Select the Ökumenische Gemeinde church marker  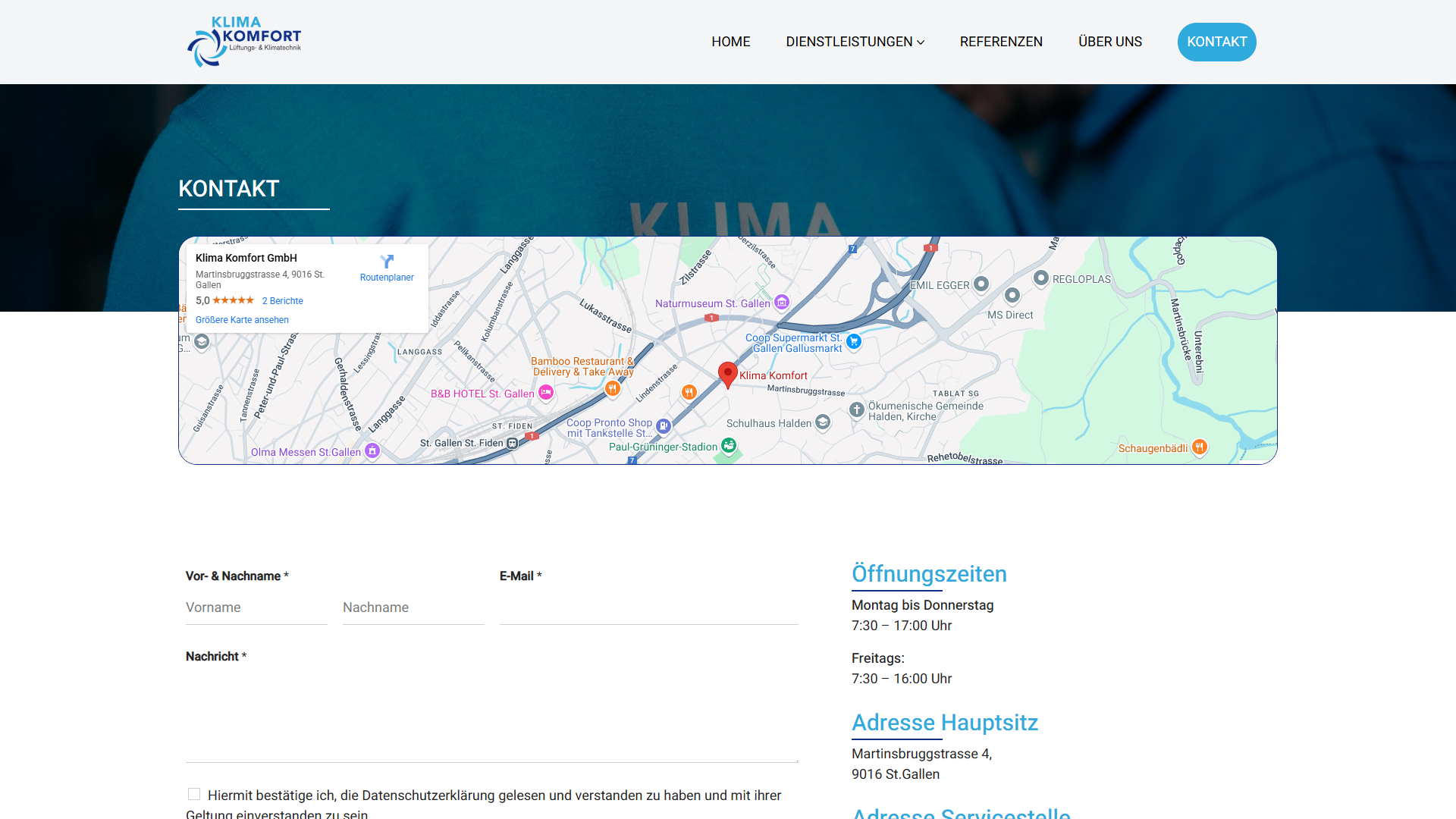[857, 409]
